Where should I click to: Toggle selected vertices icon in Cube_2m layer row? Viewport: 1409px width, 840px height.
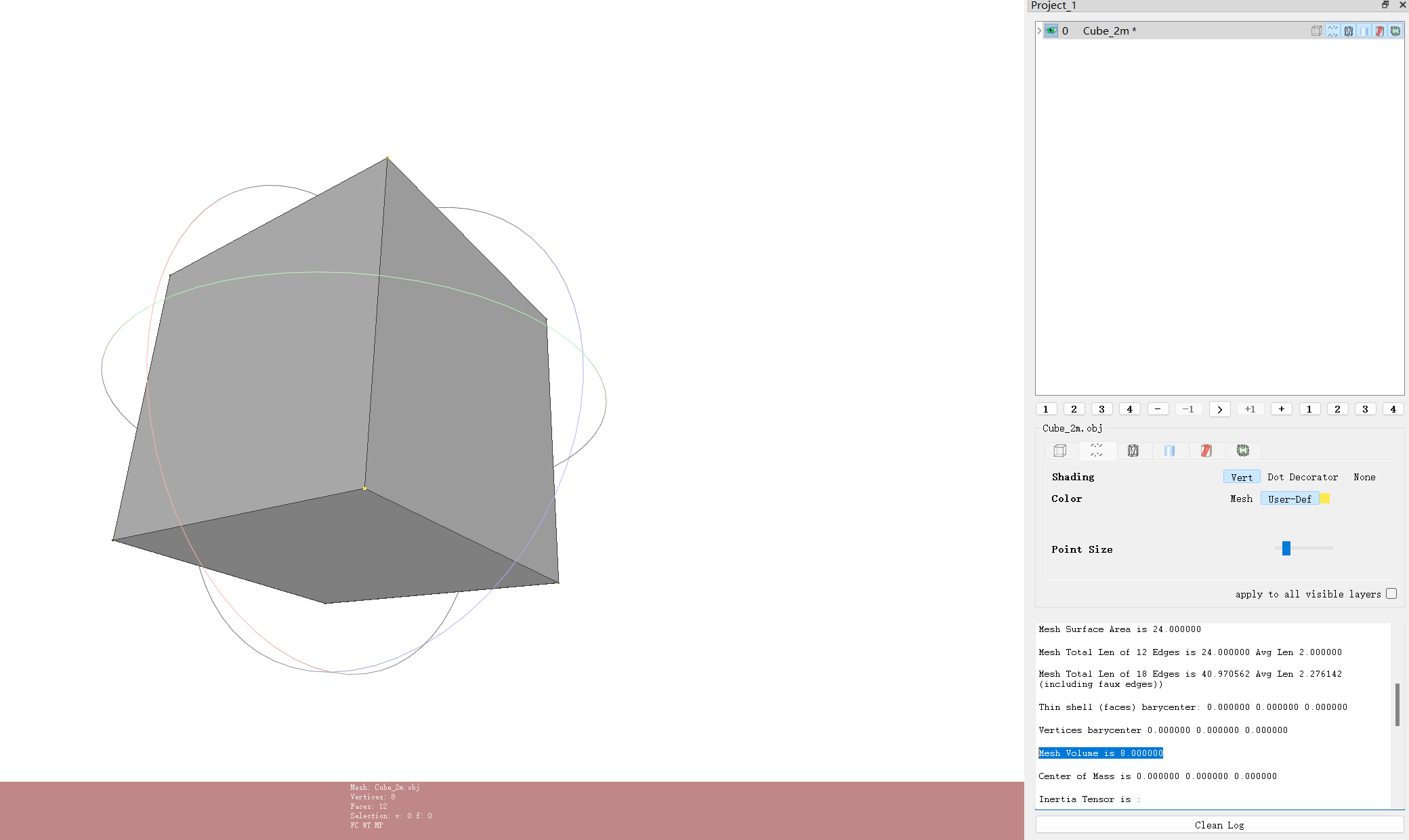(x=1395, y=30)
